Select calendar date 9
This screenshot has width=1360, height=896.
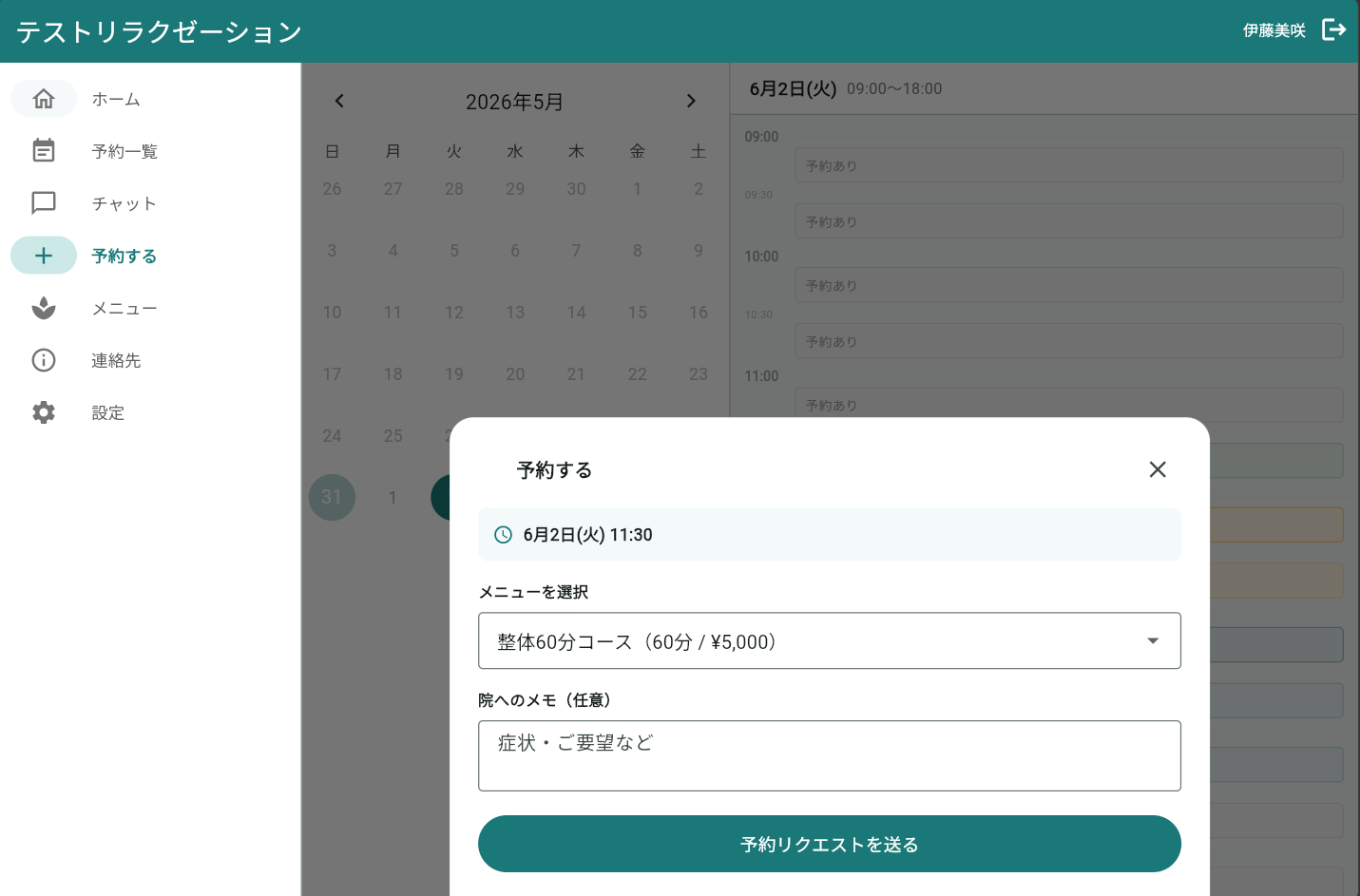[699, 251]
